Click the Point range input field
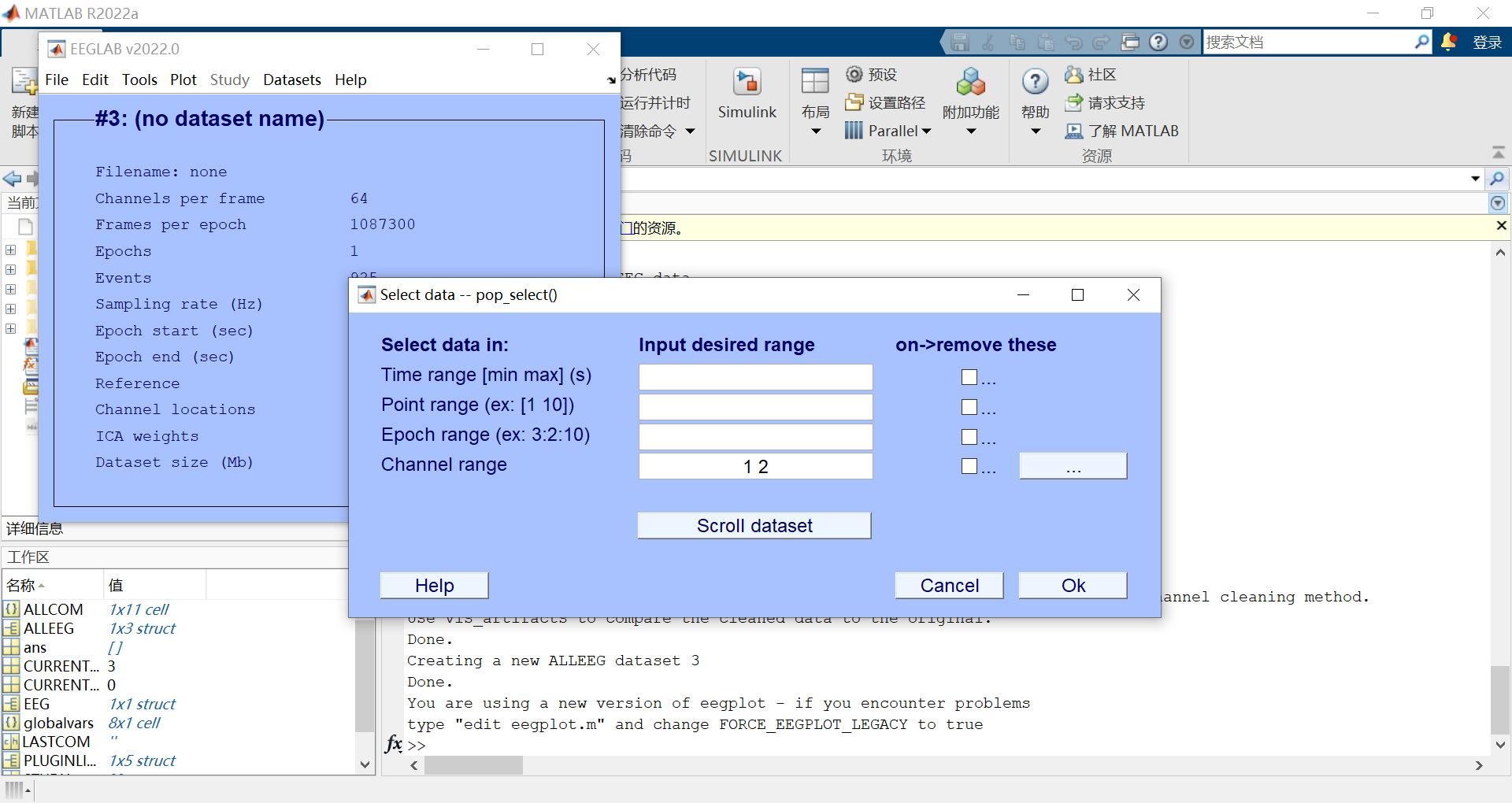Viewport: 1512px width, 803px height. 756,407
